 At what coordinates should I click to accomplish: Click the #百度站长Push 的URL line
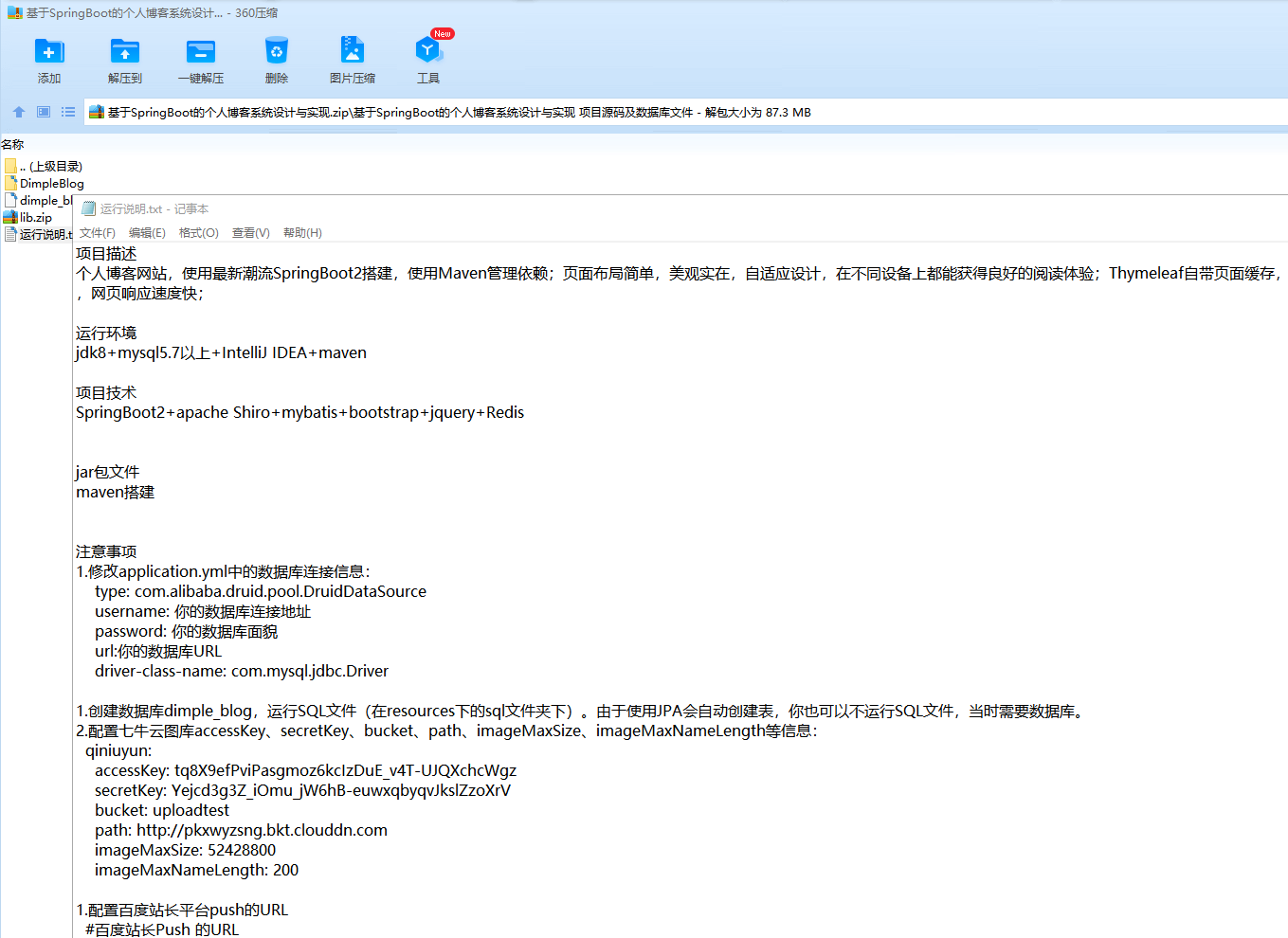(162, 929)
